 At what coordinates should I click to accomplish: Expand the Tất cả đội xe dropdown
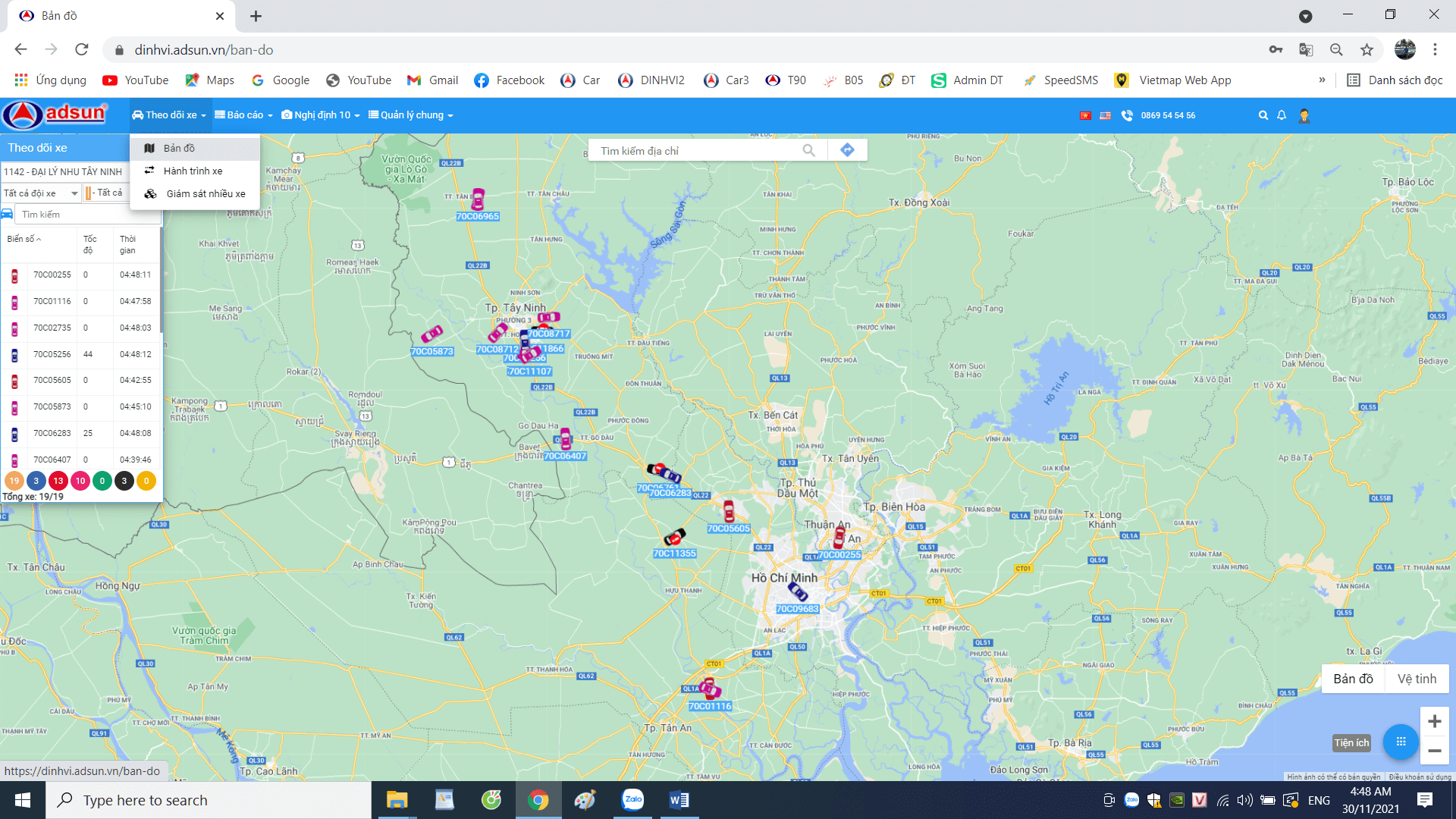pos(41,193)
